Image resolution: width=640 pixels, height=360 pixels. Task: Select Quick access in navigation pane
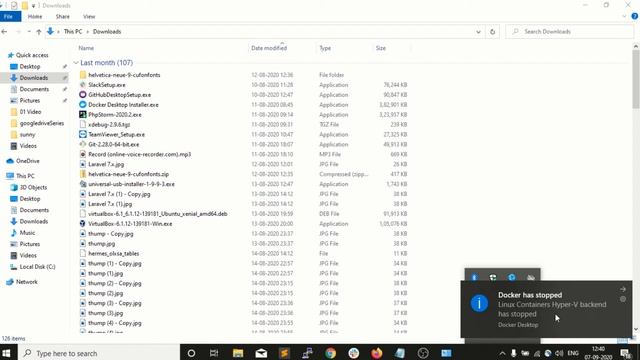[x=32, y=55]
